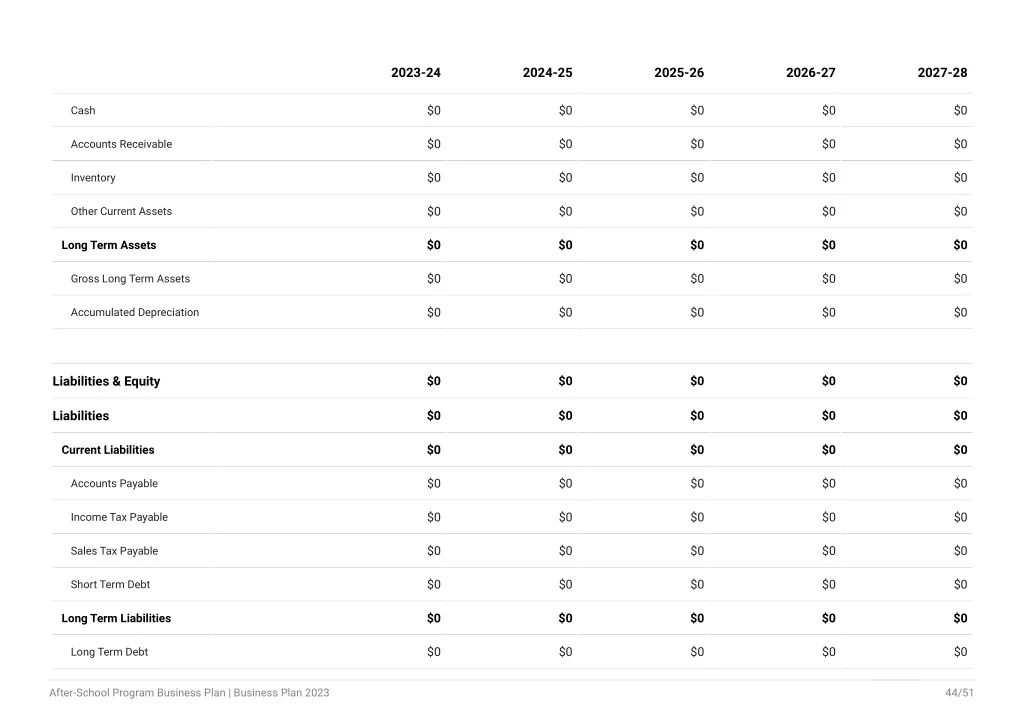Click the Other Current Assets label
This screenshot has height=724, width=1024.
[x=121, y=212]
